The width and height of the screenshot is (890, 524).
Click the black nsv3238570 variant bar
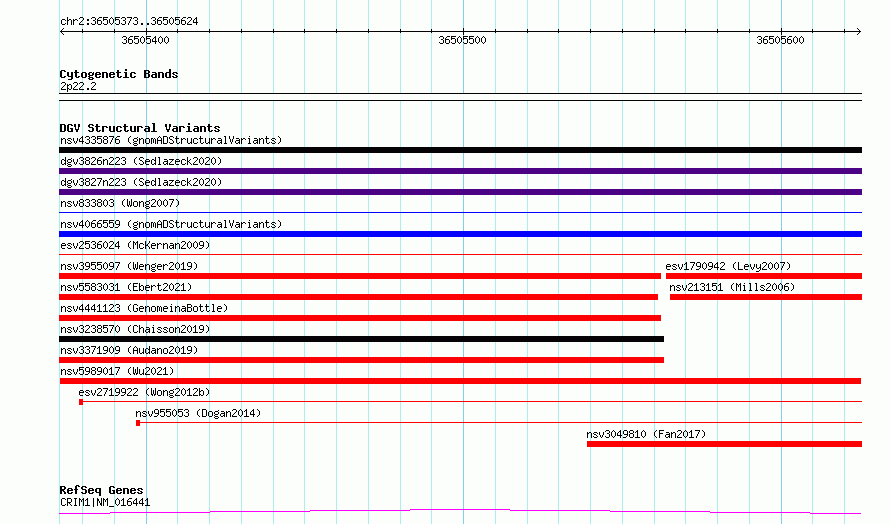362,339
